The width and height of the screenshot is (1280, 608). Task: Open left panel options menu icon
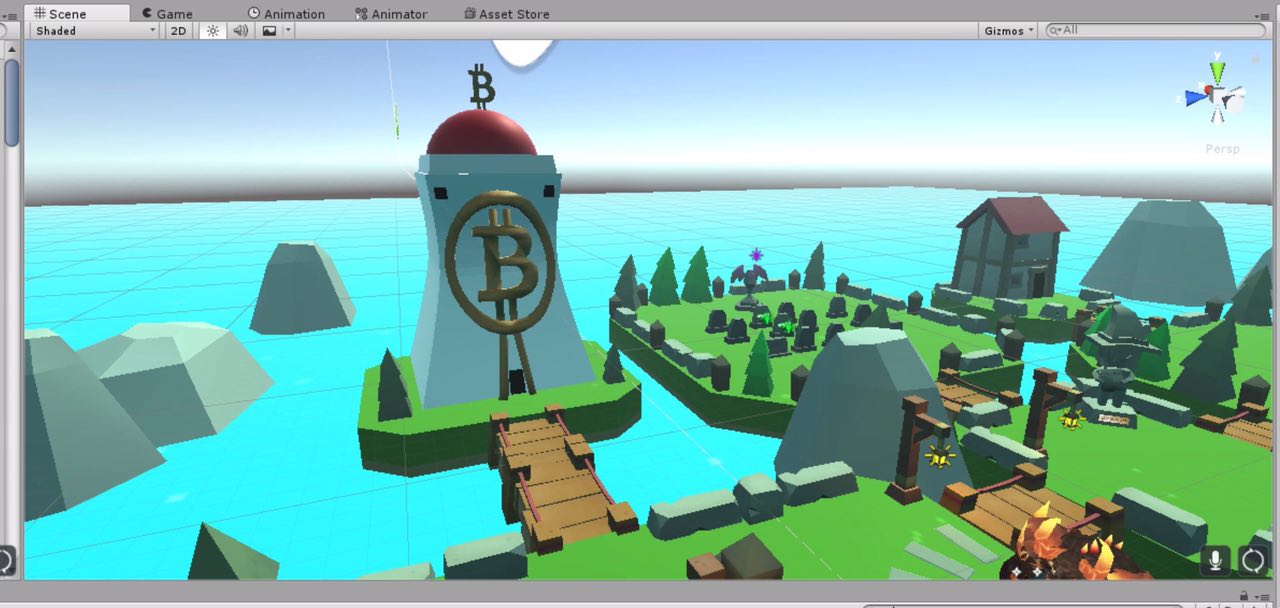tap(12, 15)
